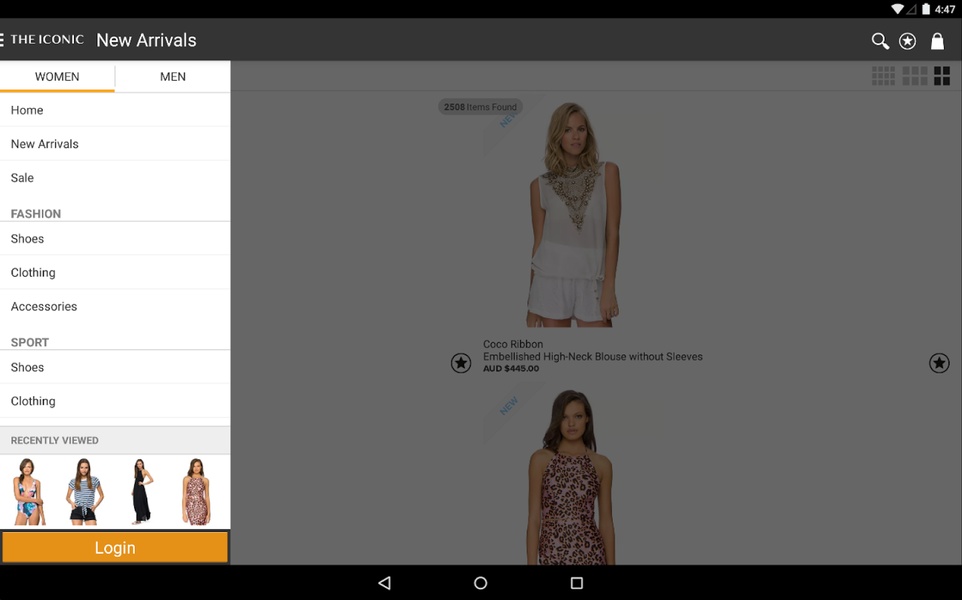This screenshot has width=962, height=600.
Task: Click the New Arrivals page title
Action: pos(147,40)
